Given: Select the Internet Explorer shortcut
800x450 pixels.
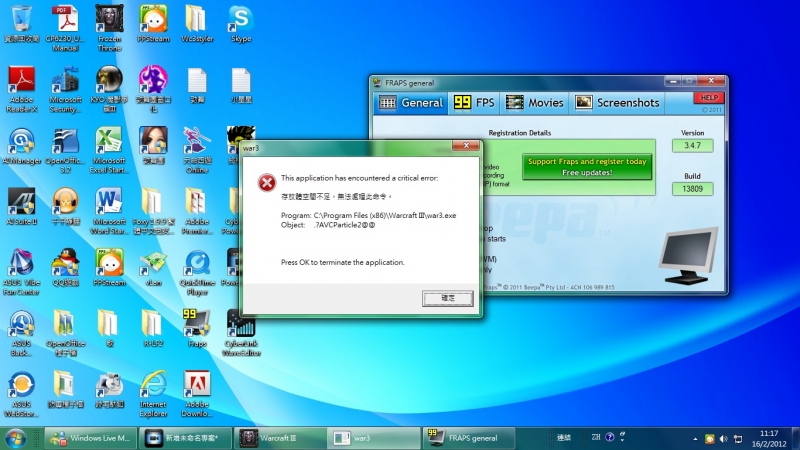Looking at the screenshot, I should (x=153, y=394).
